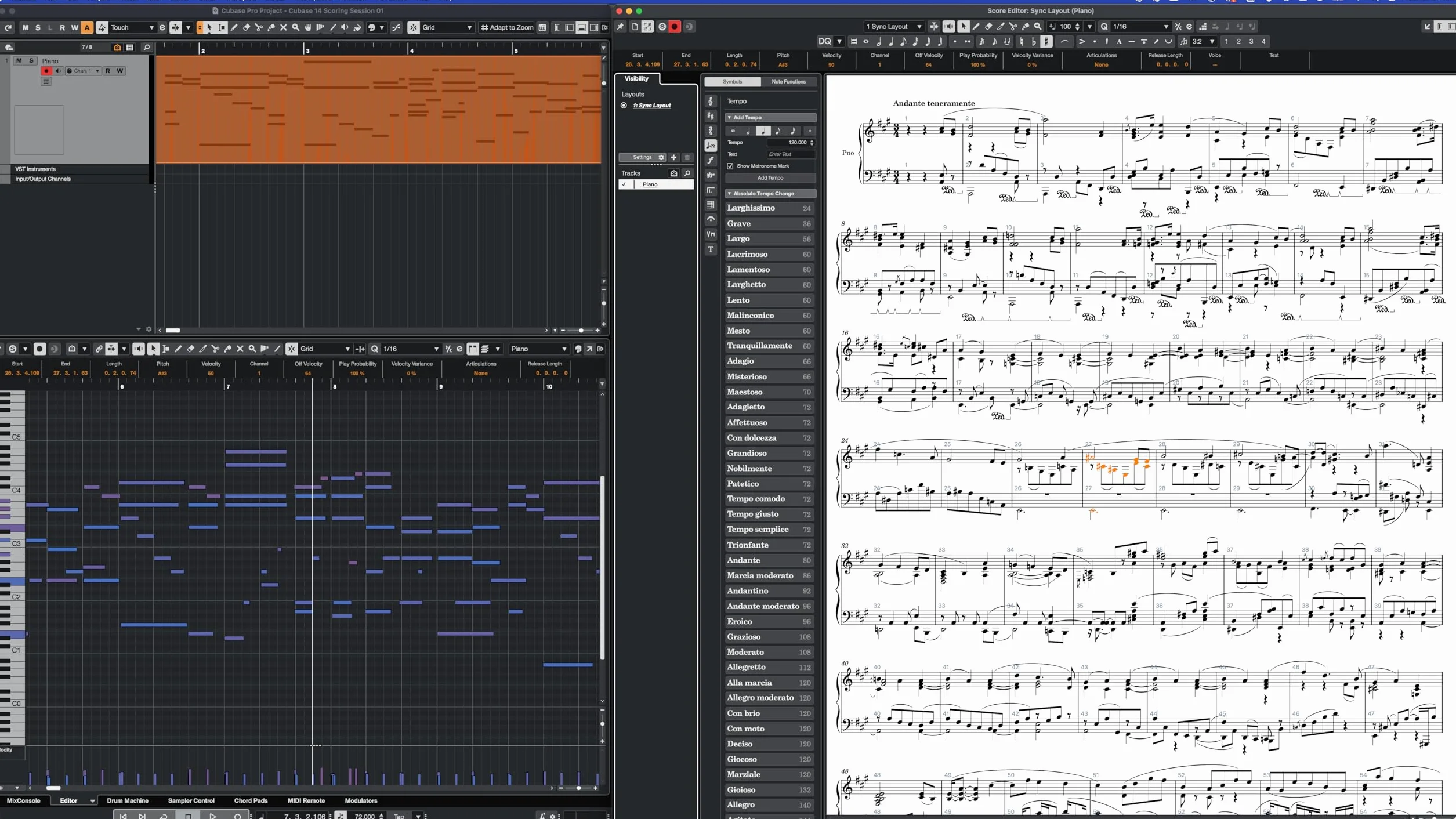
Task: Select the Zoom tool in project toolbar
Action: click(296, 27)
